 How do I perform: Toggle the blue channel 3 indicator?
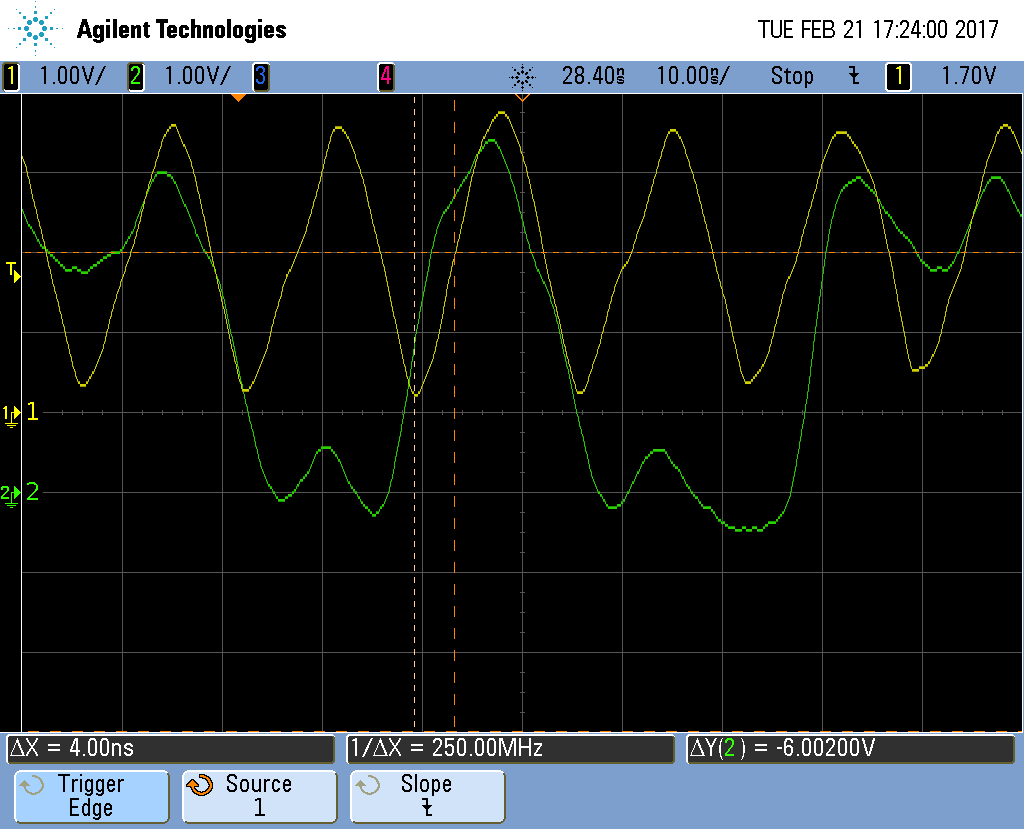coord(261,76)
